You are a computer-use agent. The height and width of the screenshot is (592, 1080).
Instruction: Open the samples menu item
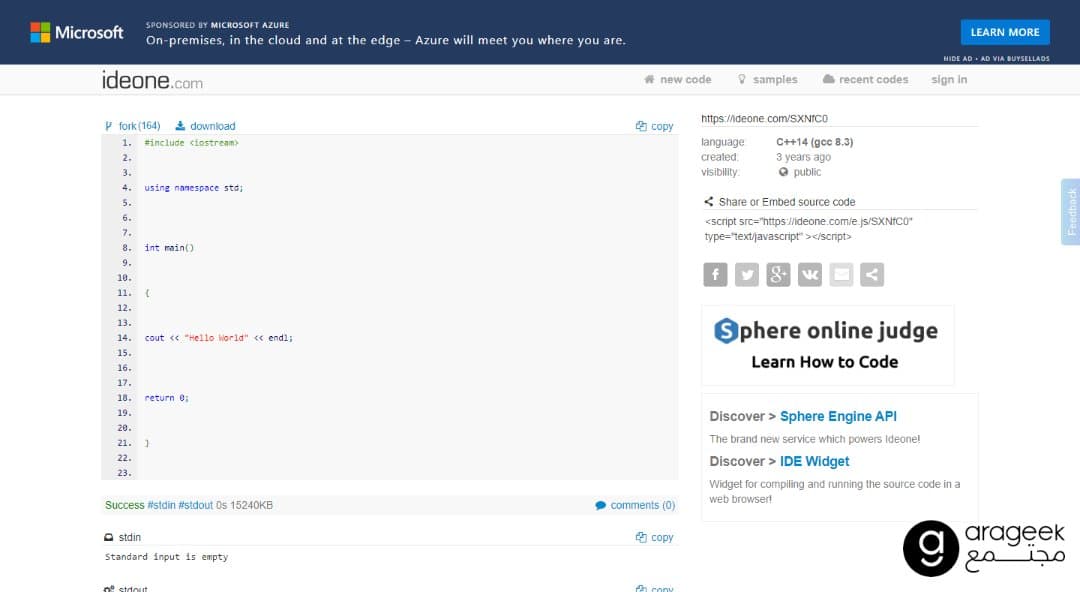click(x=767, y=79)
